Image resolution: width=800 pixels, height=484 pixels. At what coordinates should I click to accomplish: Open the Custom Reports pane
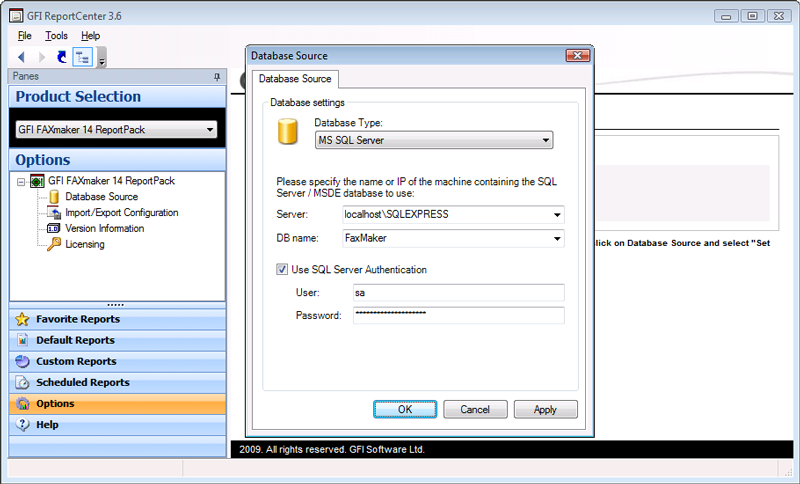coord(117,362)
